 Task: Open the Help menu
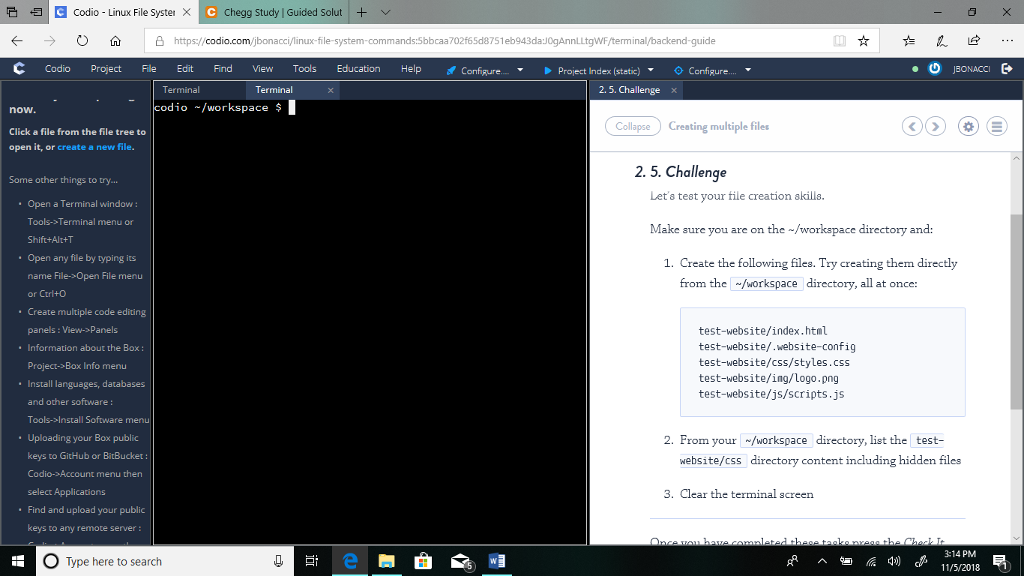point(411,69)
